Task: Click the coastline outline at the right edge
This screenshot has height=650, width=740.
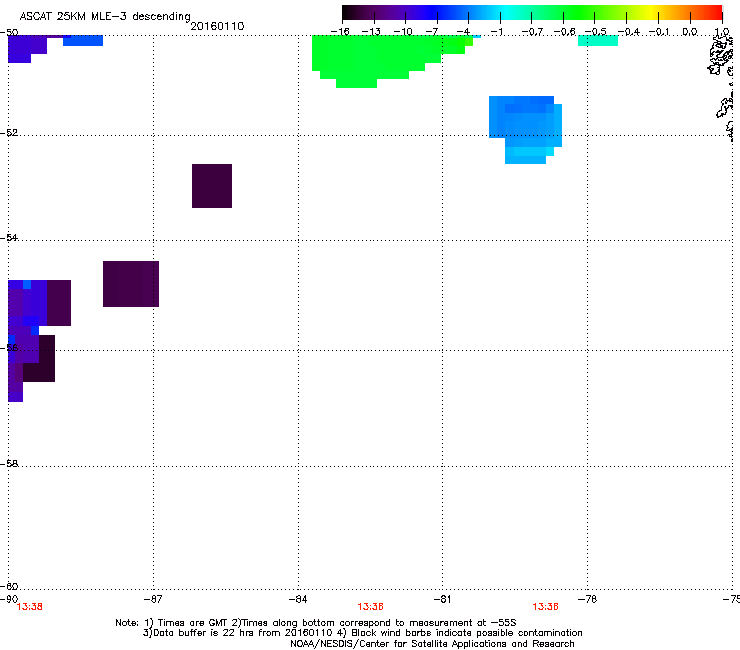Action: click(x=723, y=85)
